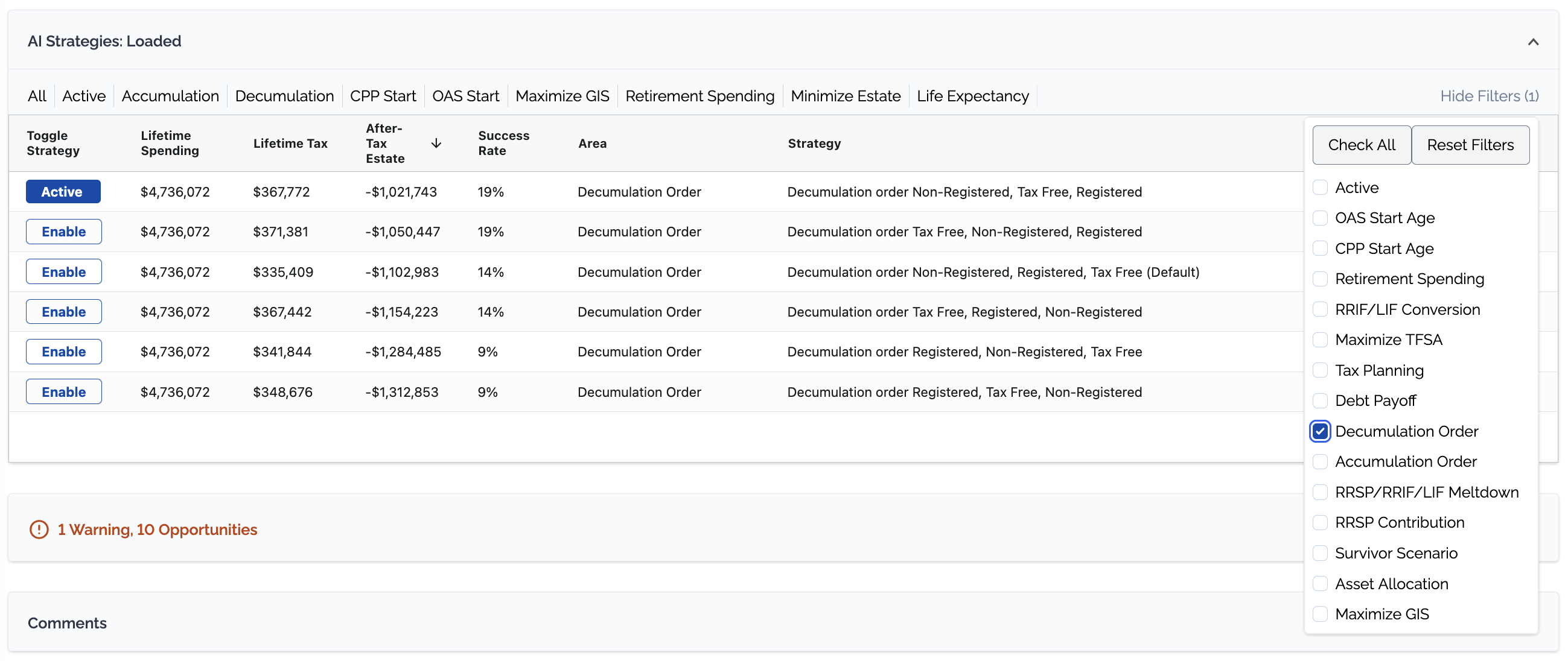Toggle the Active strategy button
Viewport: 1568px width, 661px height.
pos(63,192)
